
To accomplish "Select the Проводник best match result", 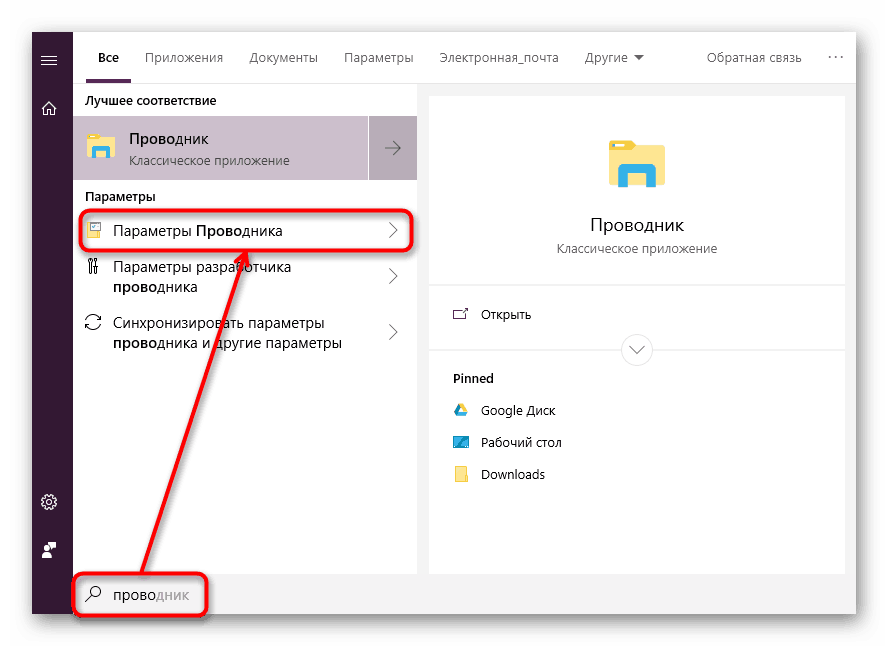I will pyautogui.click(x=221, y=148).
